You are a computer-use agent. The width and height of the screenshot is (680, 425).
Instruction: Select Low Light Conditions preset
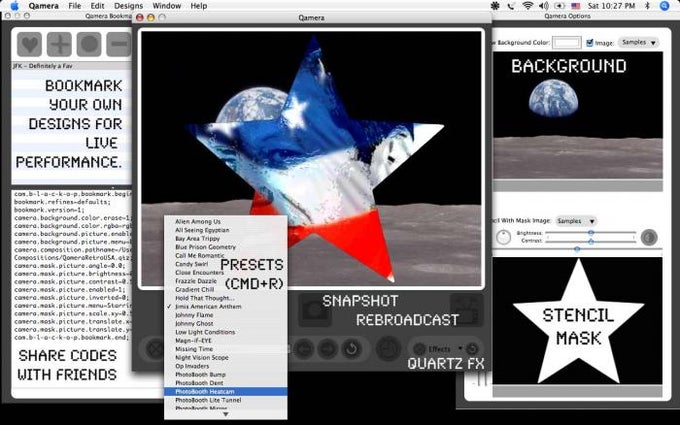click(226, 332)
